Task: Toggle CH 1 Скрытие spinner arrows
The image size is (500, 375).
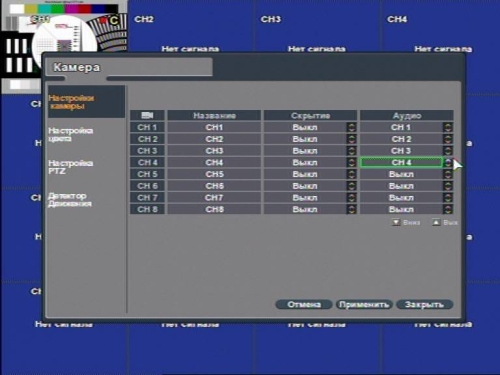Action: point(351,127)
